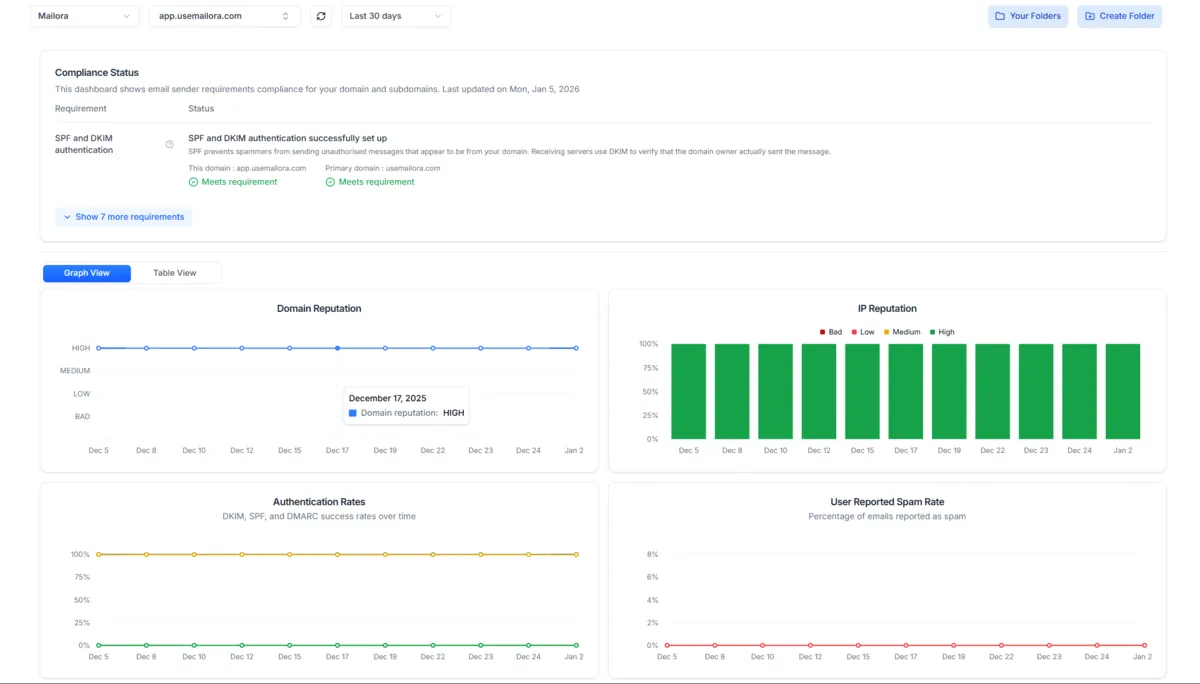Toggle the Low series in IP Reputation legend

coord(861,332)
